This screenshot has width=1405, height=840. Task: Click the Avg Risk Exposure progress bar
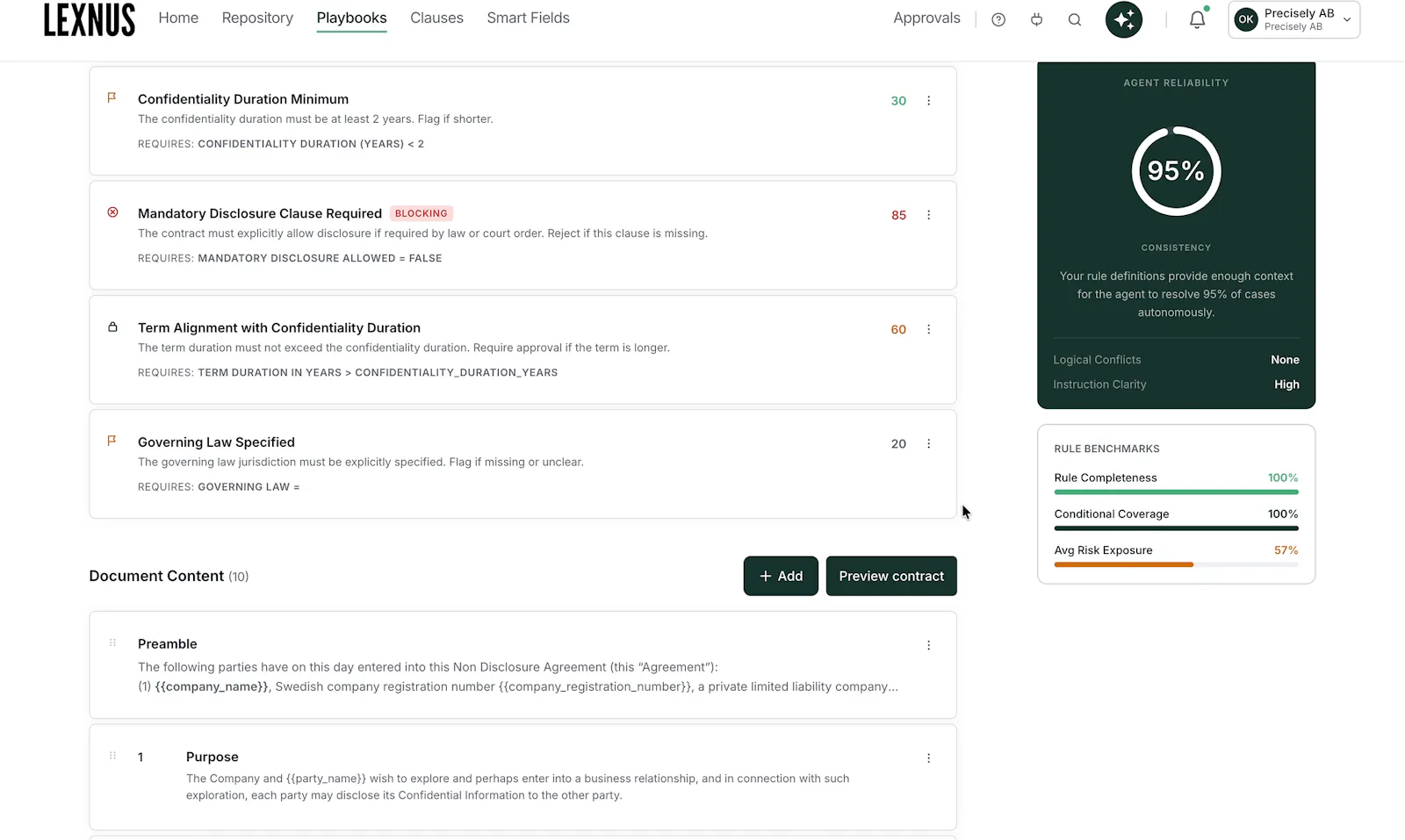coord(1176,564)
